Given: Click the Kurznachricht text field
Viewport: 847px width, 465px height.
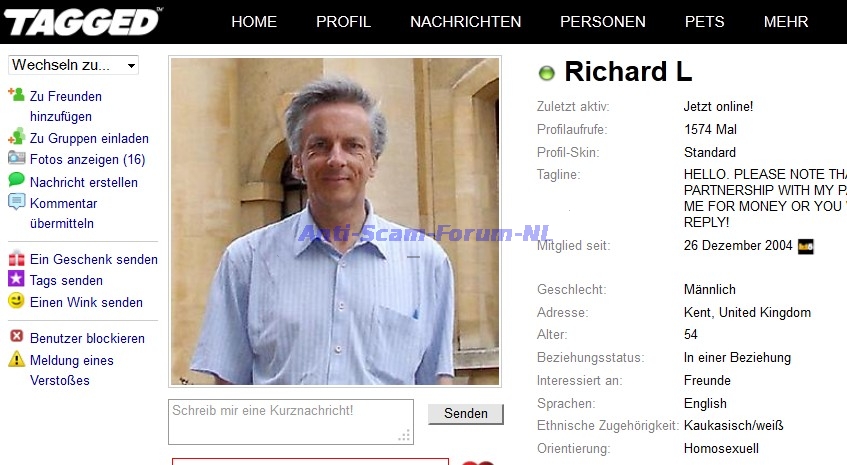Looking at the screenshot, I should pyautogui.click(x=291, y=422).
